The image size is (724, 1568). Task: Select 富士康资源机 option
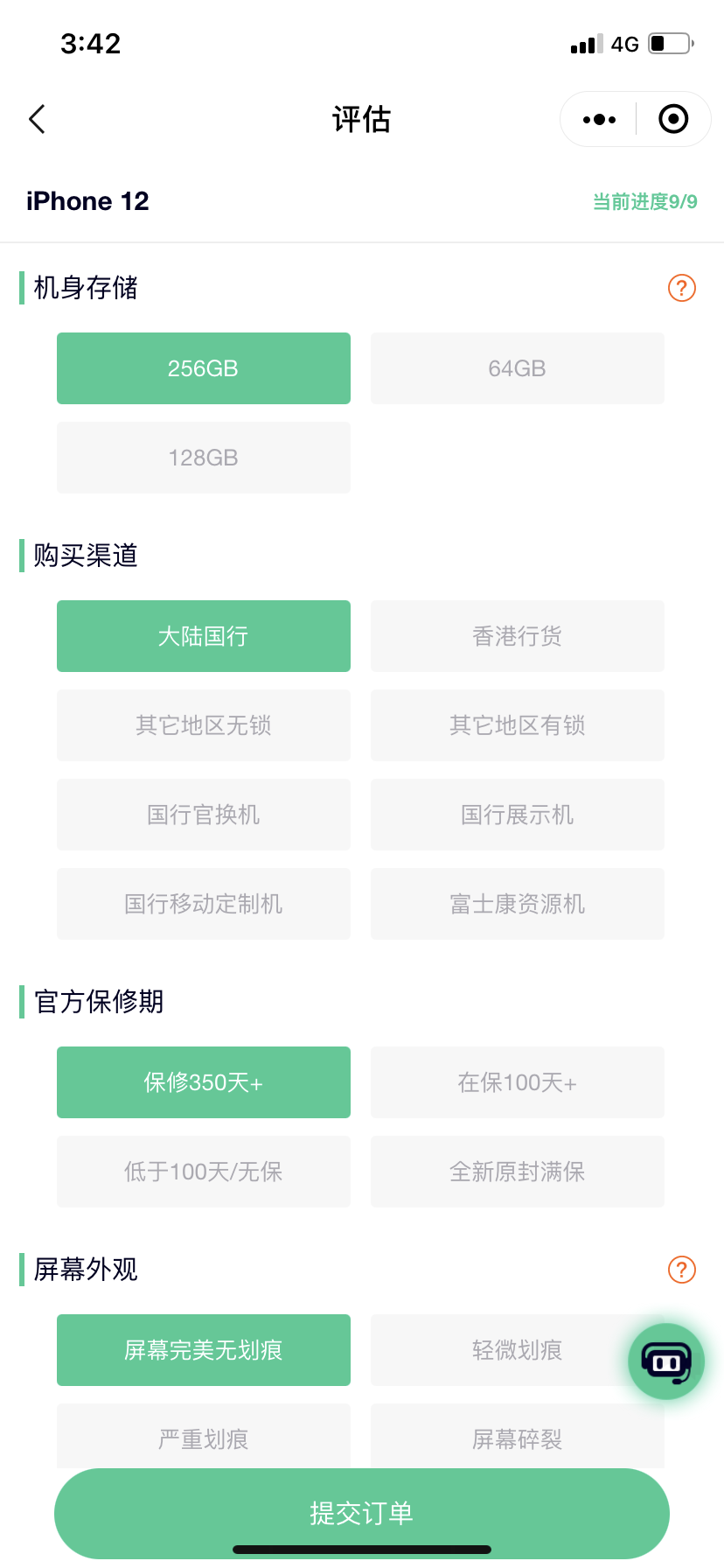point(518,904)
